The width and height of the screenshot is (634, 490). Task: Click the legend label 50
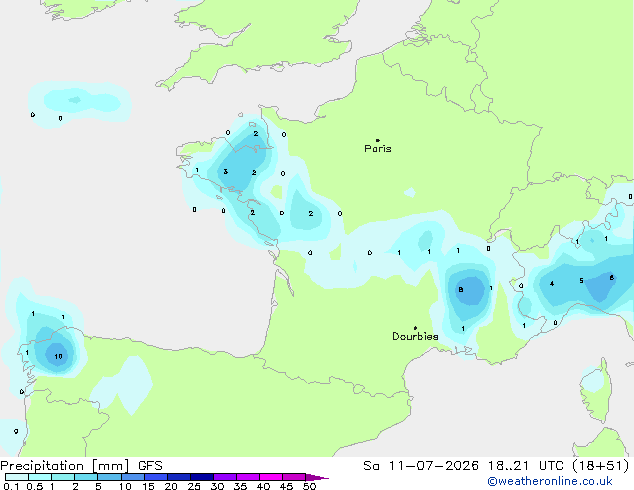tap(310, 486)
